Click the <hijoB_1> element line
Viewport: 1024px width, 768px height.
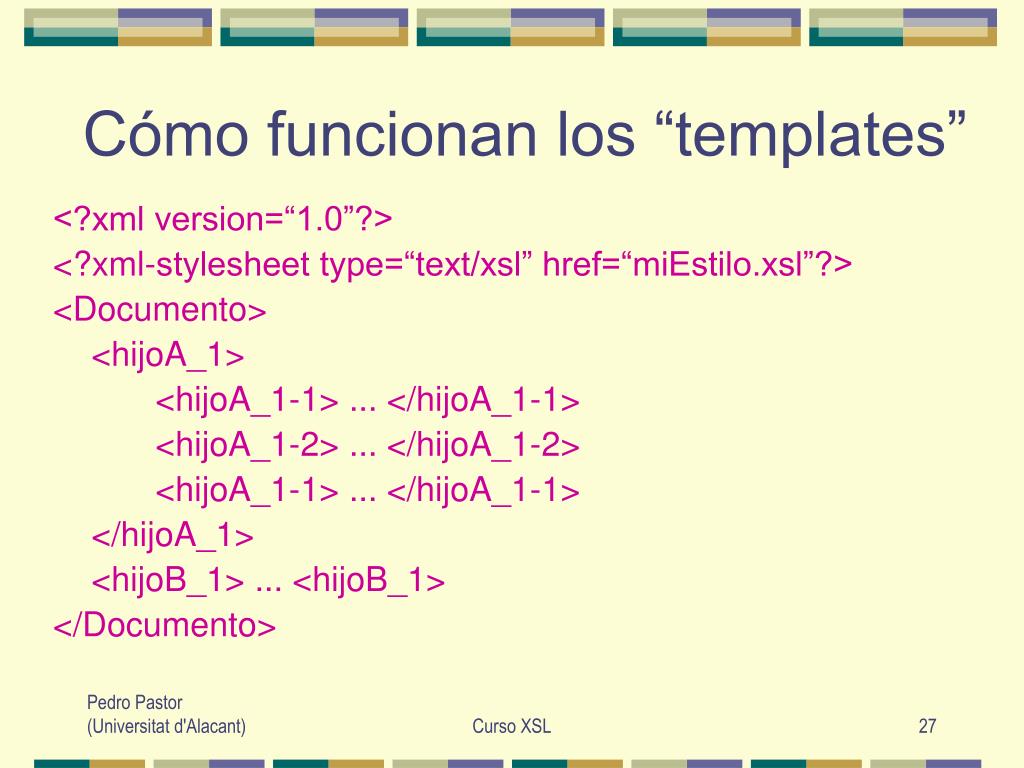pyautogui.click(x=268, y=581)
